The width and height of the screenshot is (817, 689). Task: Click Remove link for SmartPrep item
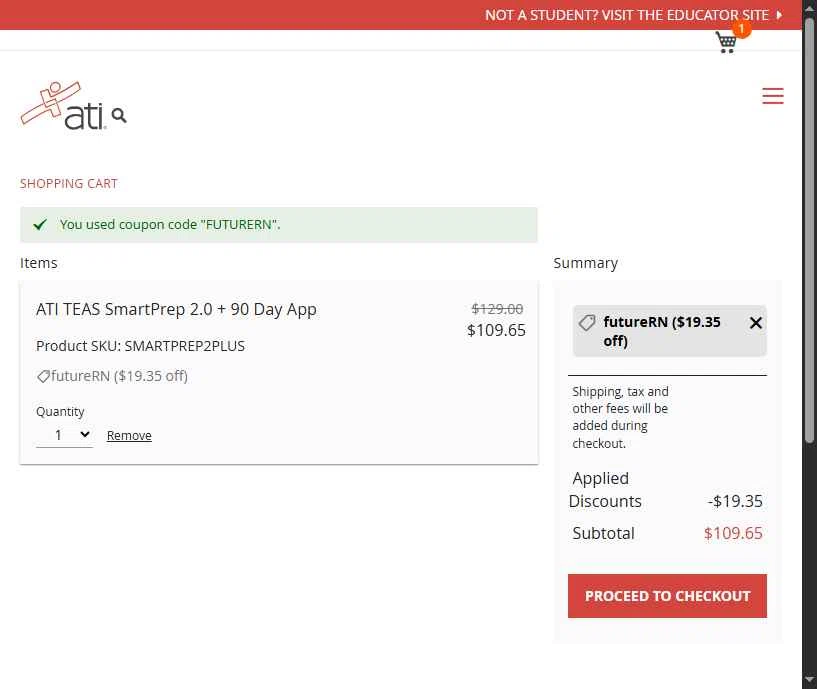(x=129, y=435)
